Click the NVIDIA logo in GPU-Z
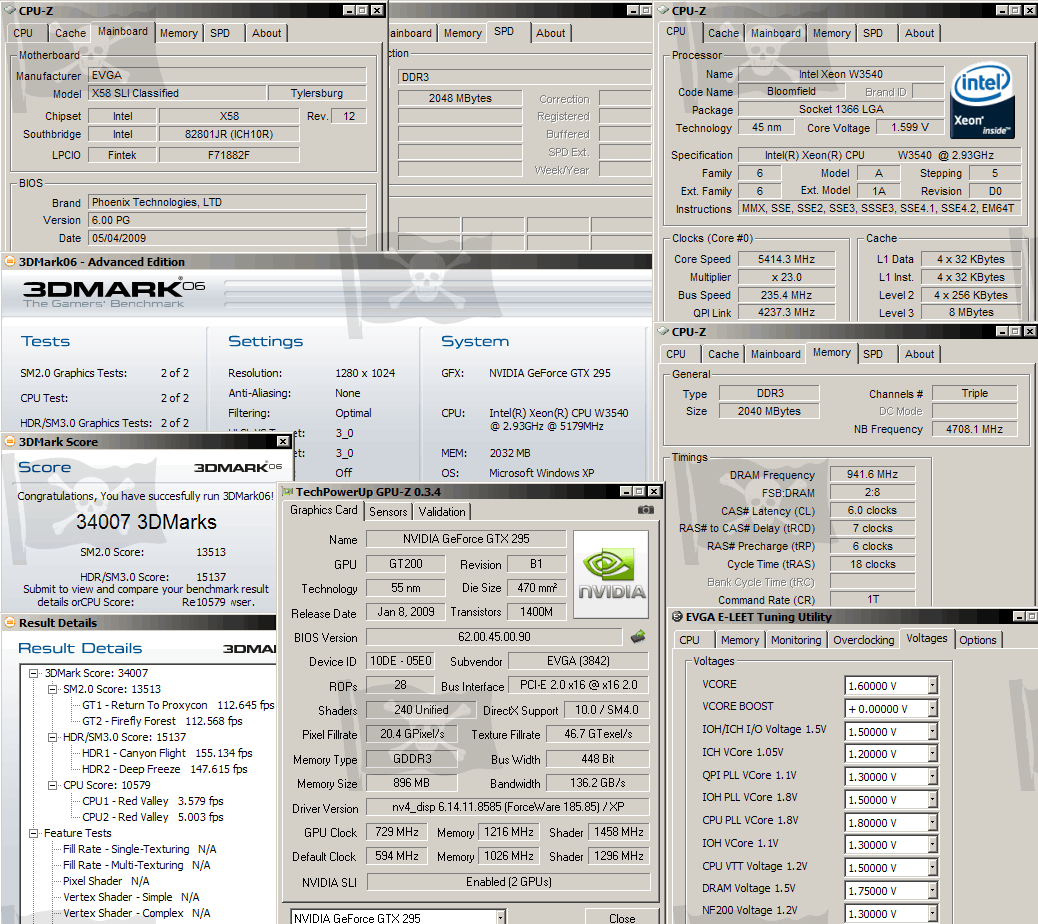The height and width of the screenshot is (924, 1038). [610, 574]
